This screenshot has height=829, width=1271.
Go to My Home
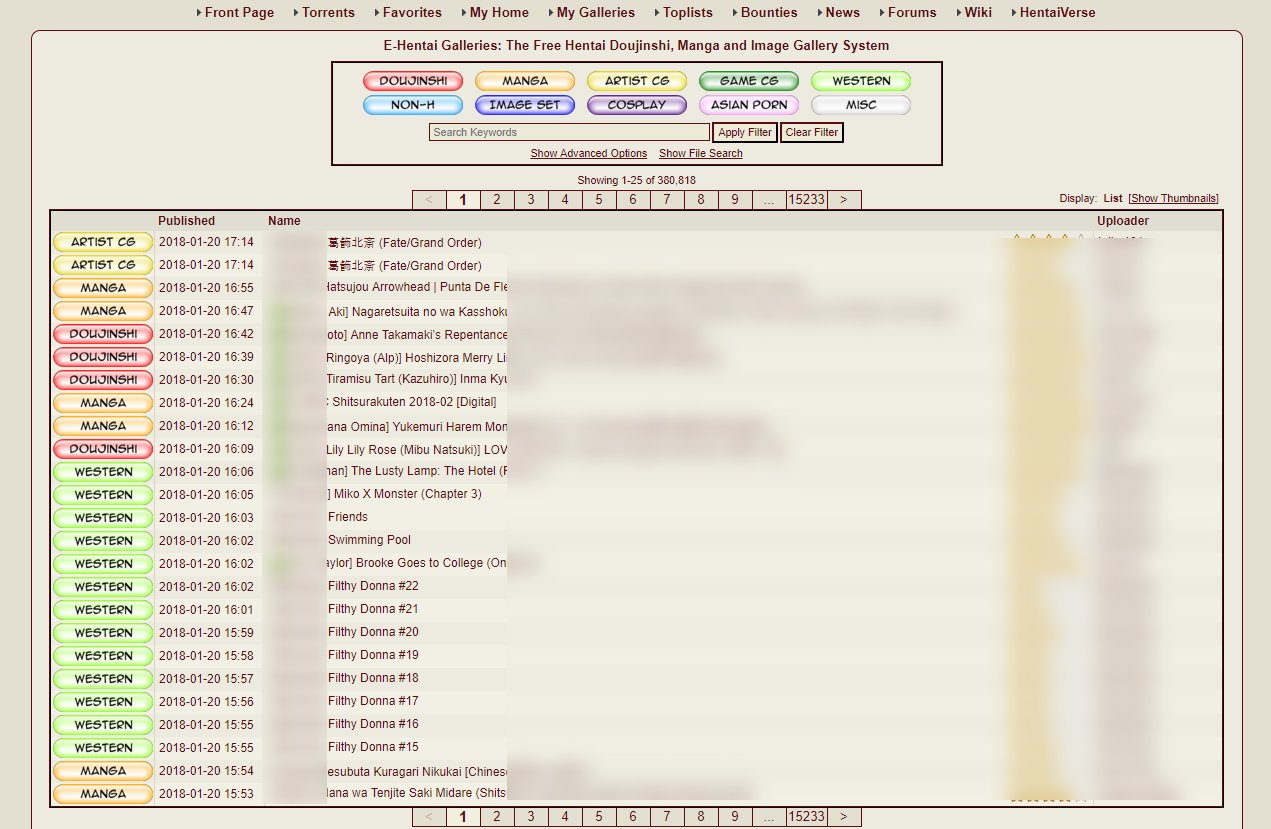499,13
